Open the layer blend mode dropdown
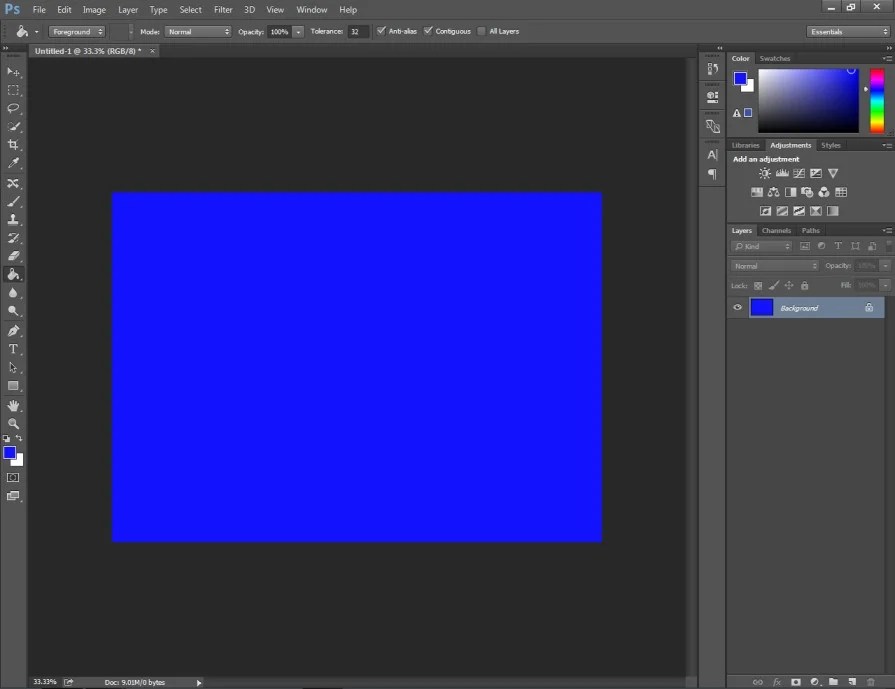The image size is (895, 689). [773, 265]
